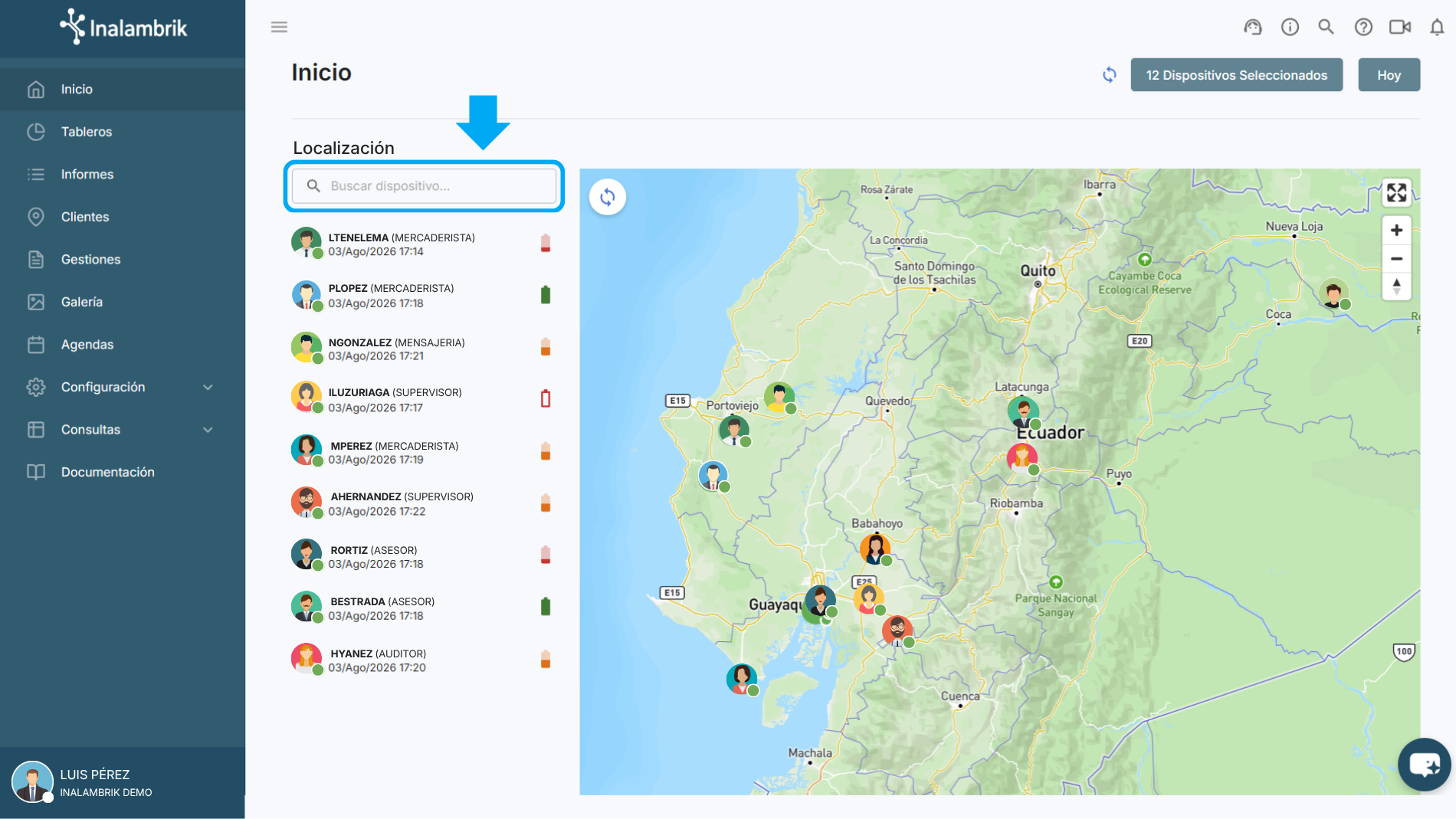Open the chat bubble widget
This screenshot has width=1456, height=819.
point(1424,764)
